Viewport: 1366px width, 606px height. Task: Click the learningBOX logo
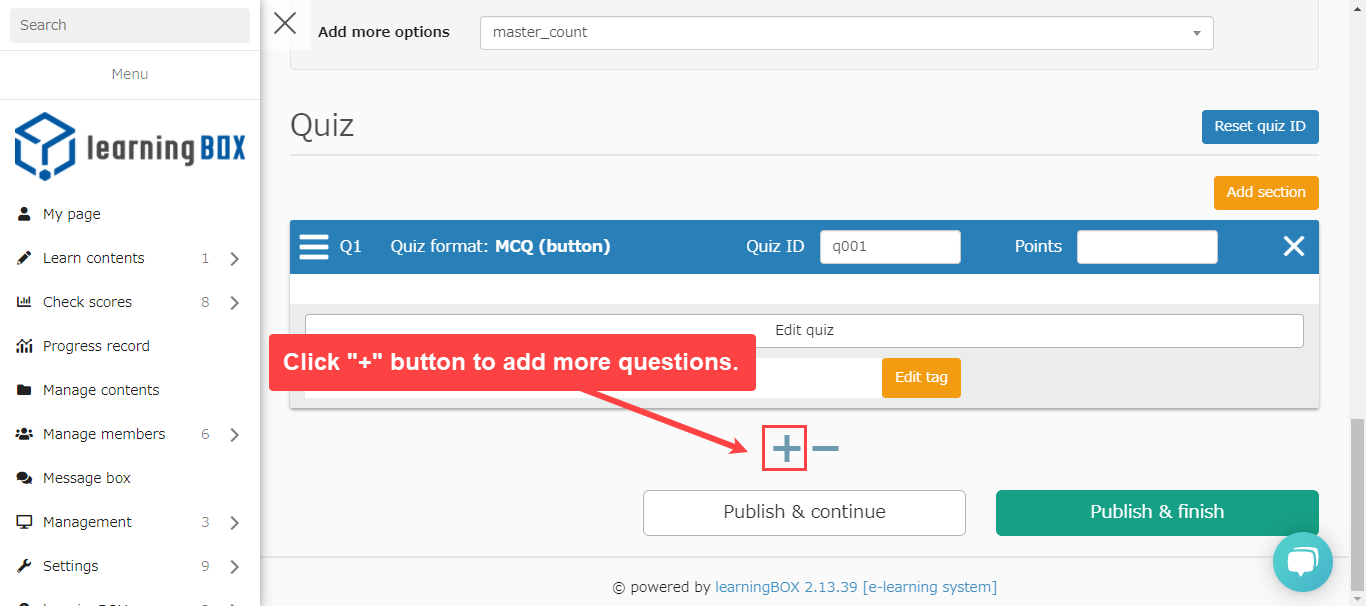(x=130, y=147)
